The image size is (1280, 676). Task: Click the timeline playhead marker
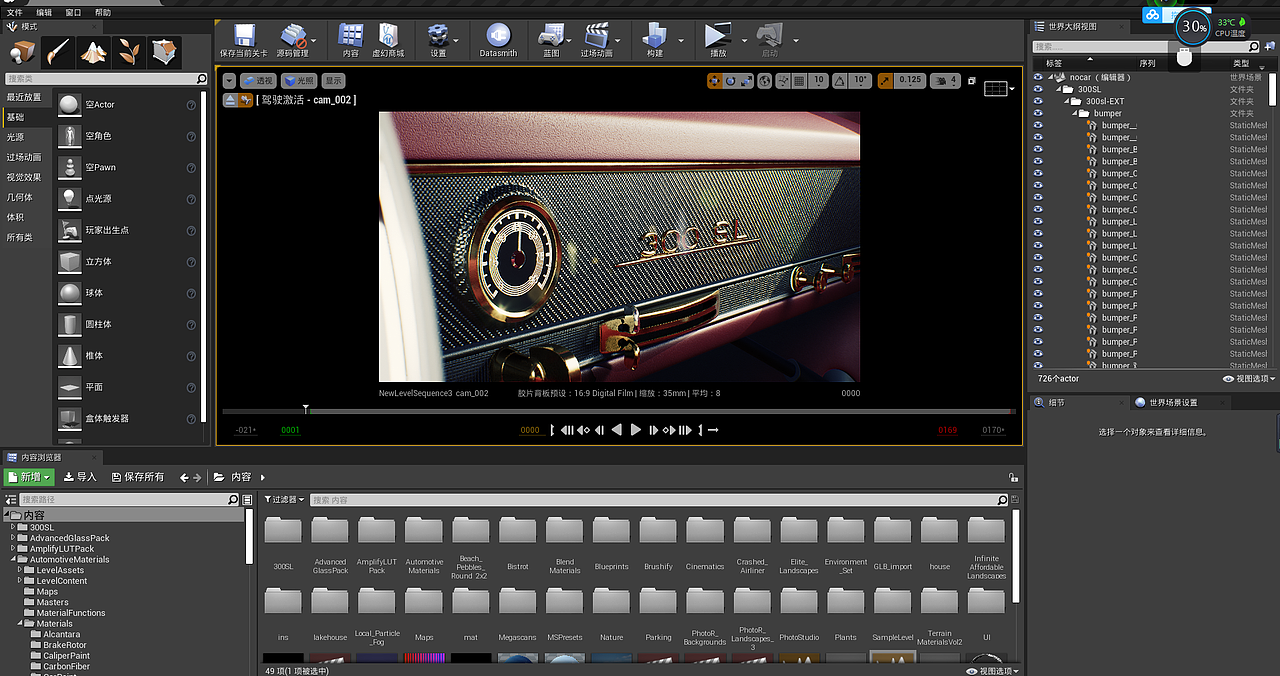point(306,408)
